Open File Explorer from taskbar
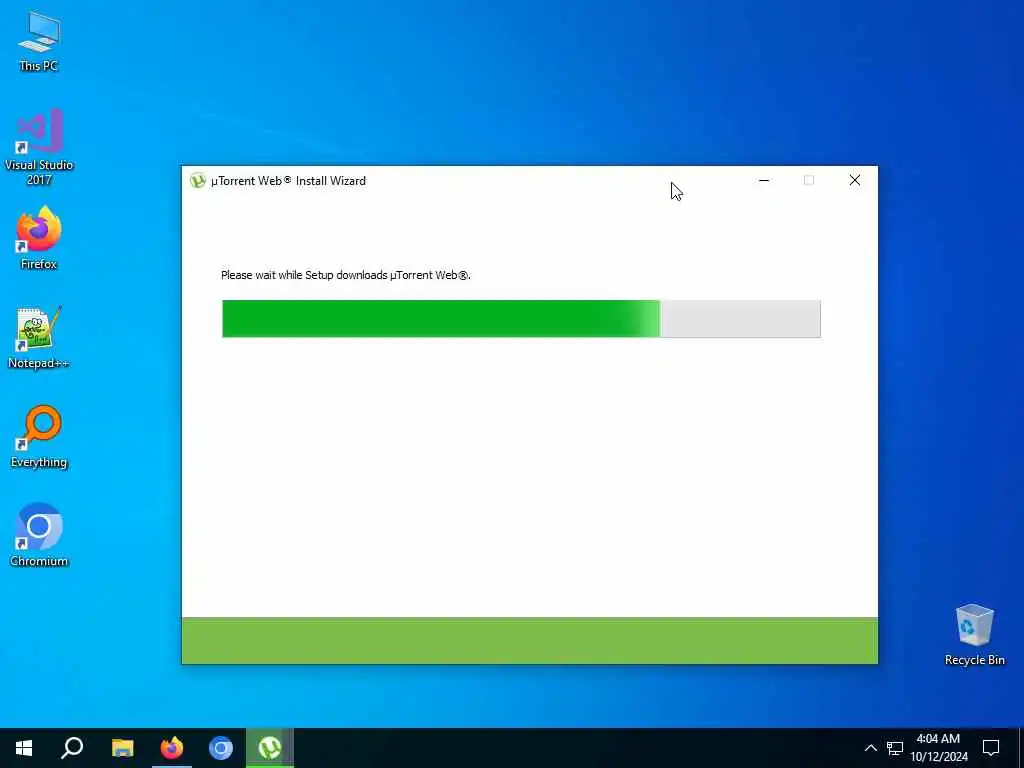The width and height of the screenshot is (1024, 768). (122, 748)
